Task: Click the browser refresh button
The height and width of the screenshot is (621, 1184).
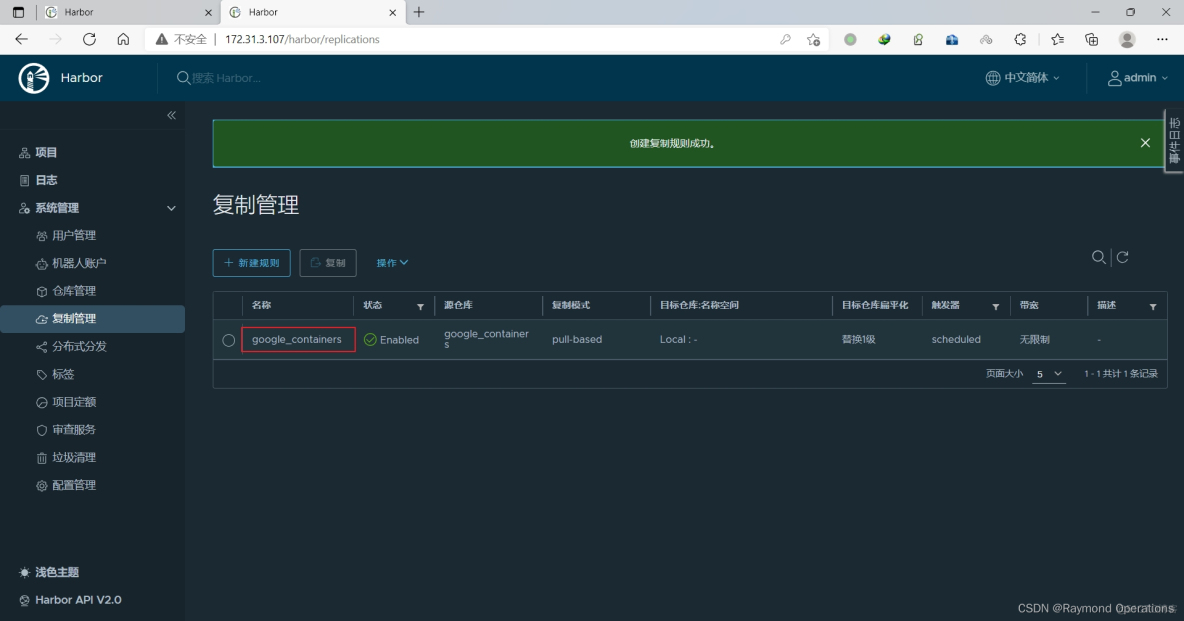Action: click(89, 39)
